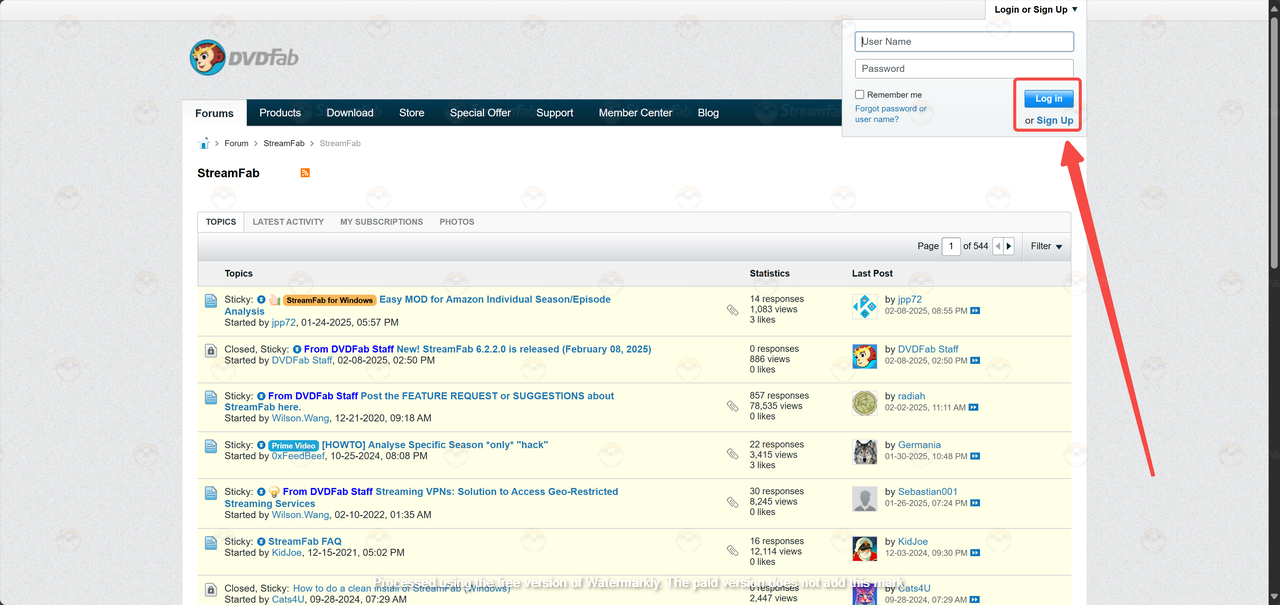
Task: Click the DVDFab logo
Action: tap(244, 58)
